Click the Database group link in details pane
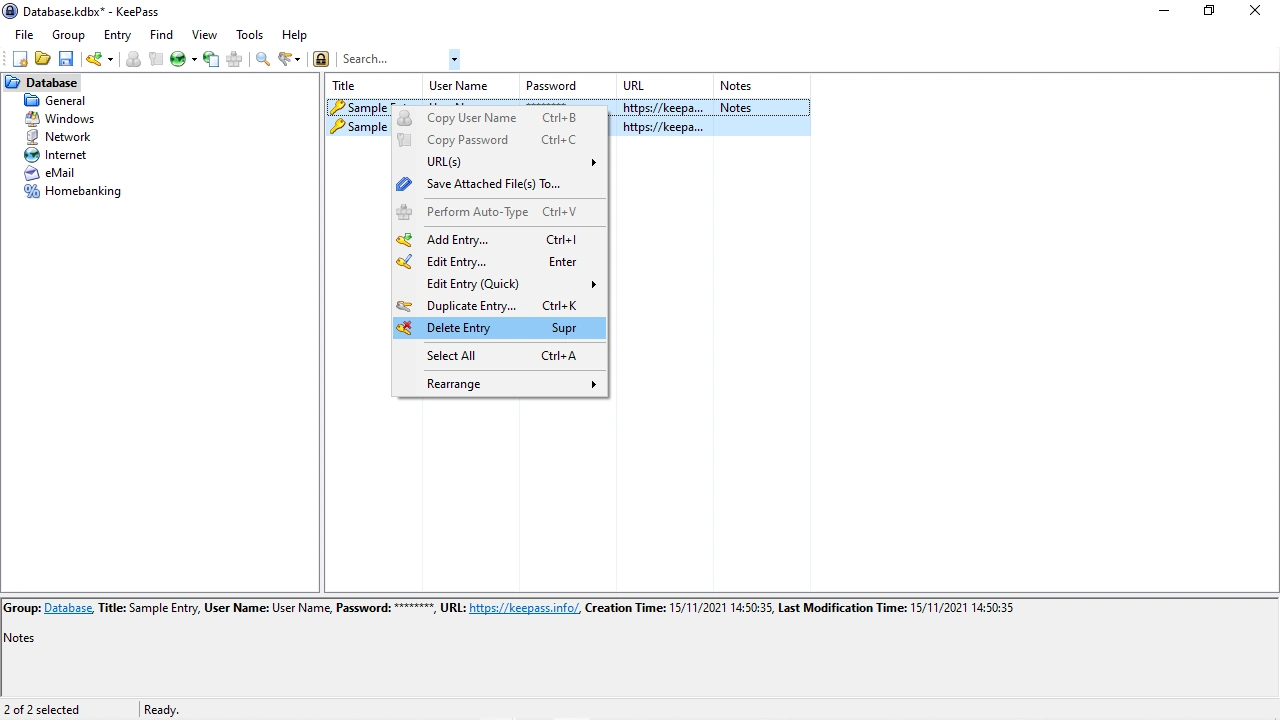The height and width of the screenshot is (720, 1280). coord(68,608)
